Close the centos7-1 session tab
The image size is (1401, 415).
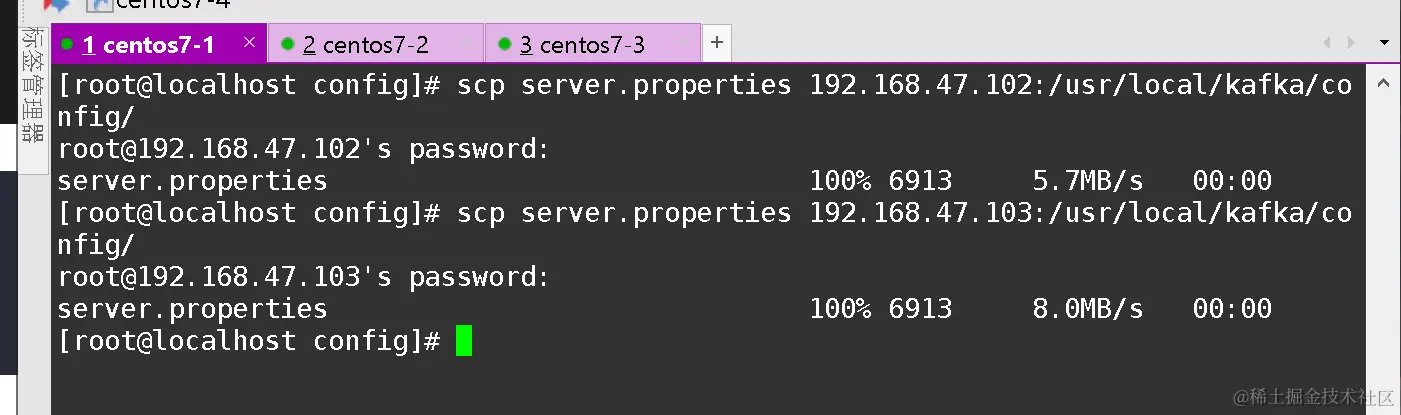pyautogui.click(x=250, y=42)
